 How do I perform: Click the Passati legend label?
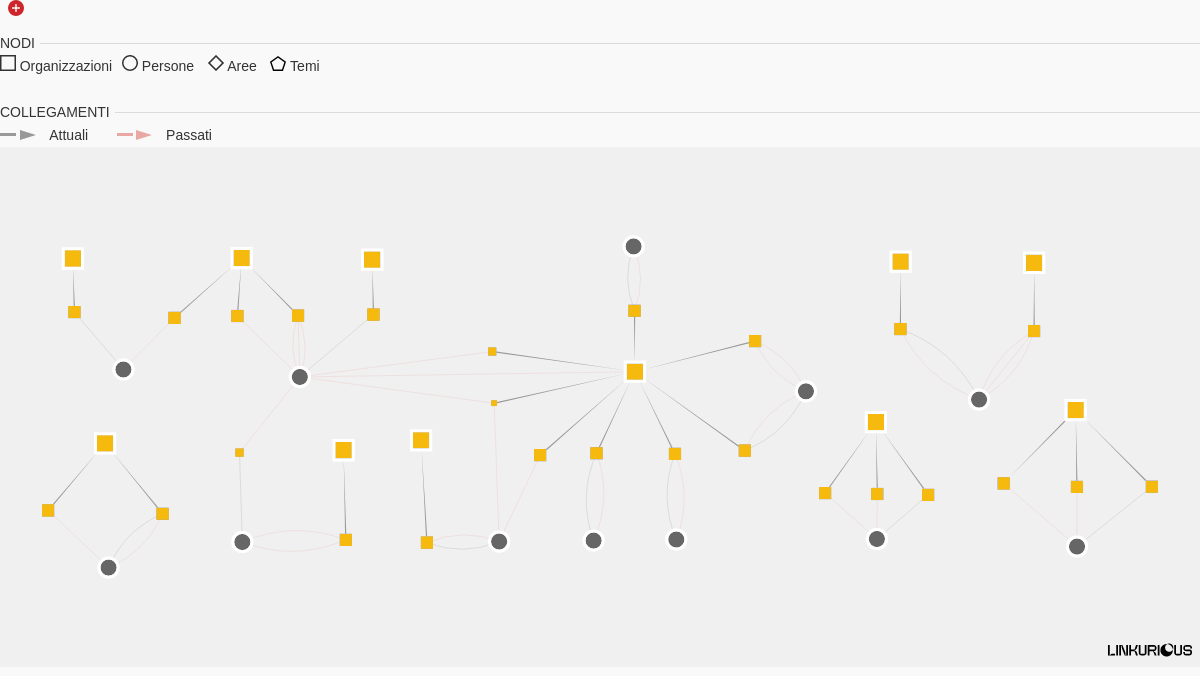point(189,135)
